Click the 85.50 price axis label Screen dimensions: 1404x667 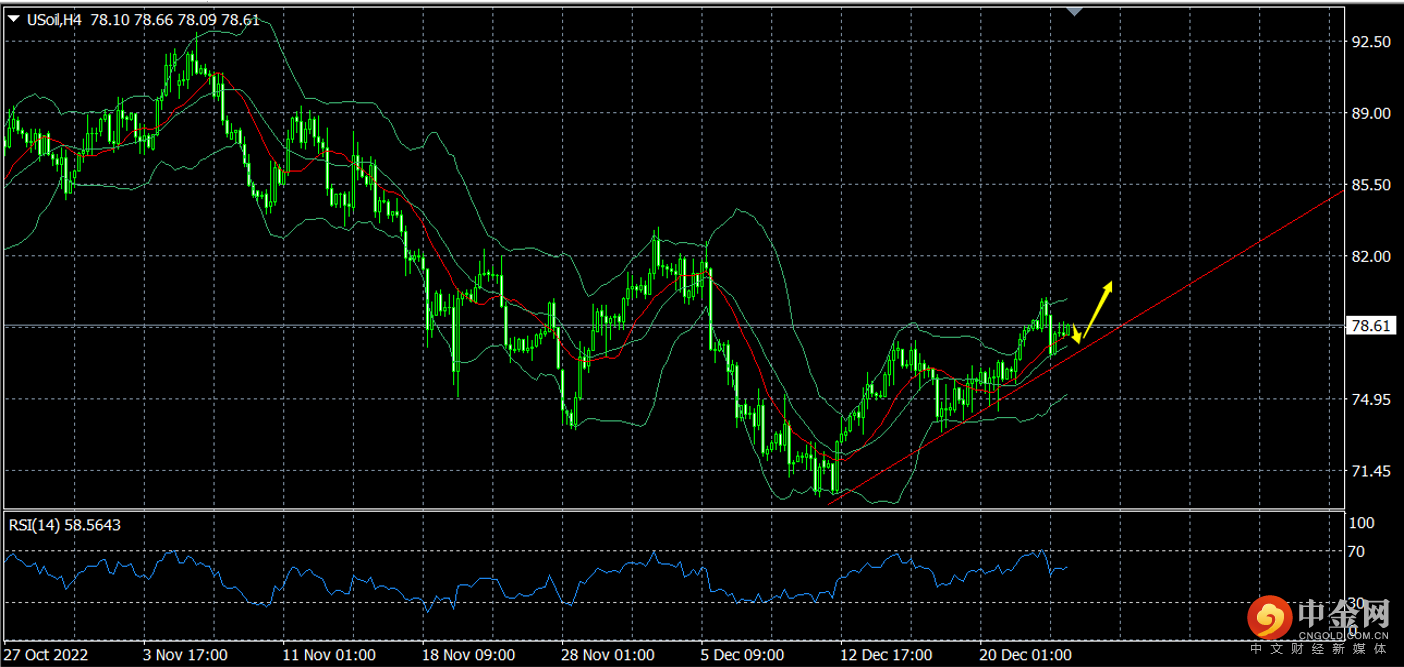(x=1370, y=185)
